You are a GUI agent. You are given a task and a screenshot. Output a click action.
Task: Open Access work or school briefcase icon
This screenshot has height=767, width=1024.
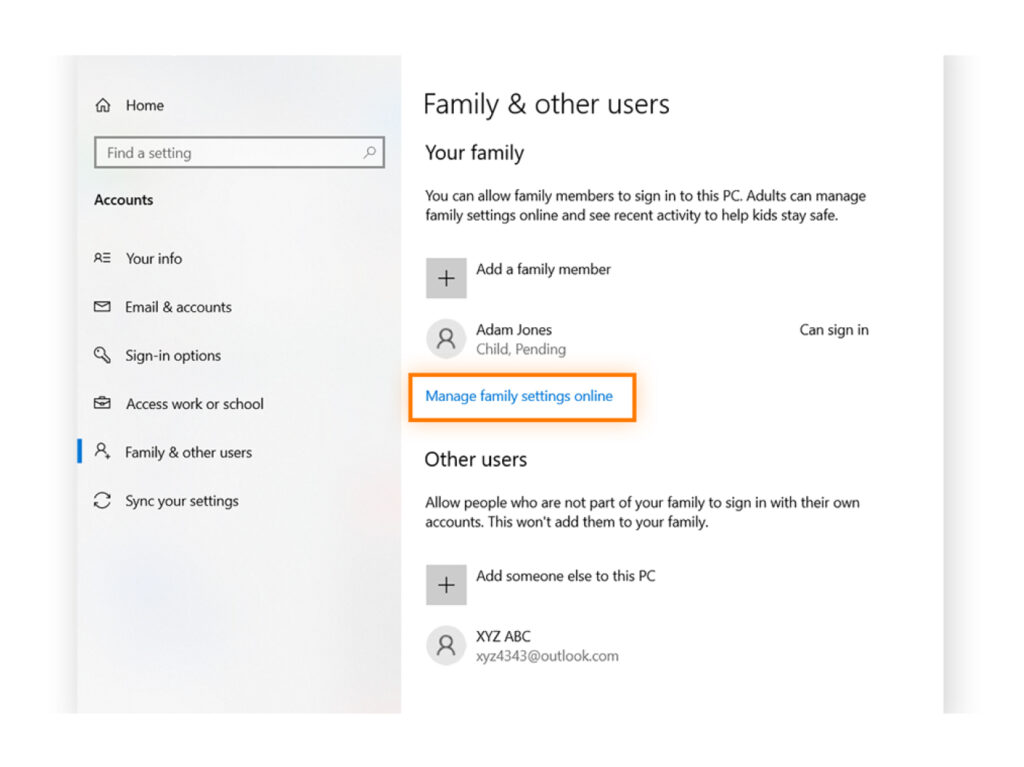103,404
